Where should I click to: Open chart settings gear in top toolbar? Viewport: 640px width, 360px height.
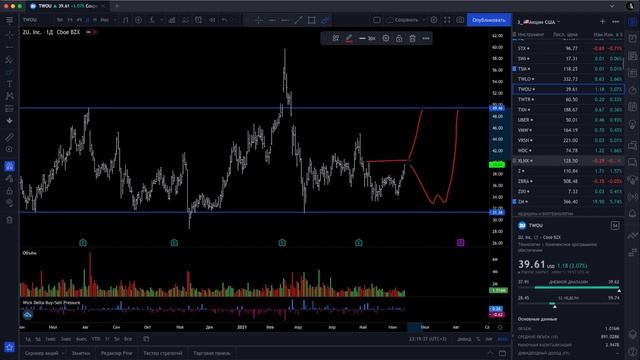tap(434, 20)
